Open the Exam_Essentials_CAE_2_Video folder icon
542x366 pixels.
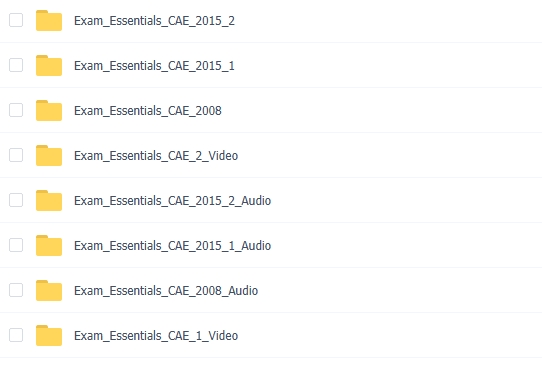coord(49,156)
